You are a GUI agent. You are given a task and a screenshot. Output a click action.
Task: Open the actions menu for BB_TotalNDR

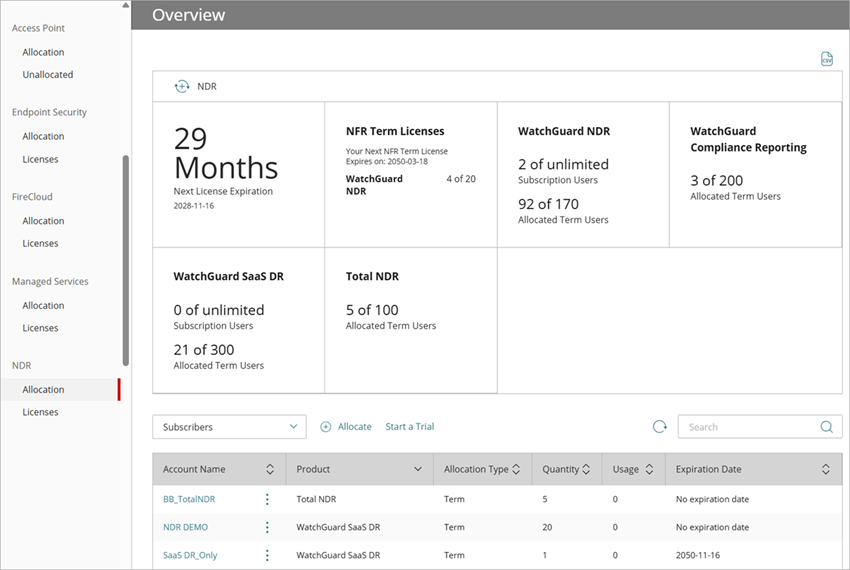[267, 499]
